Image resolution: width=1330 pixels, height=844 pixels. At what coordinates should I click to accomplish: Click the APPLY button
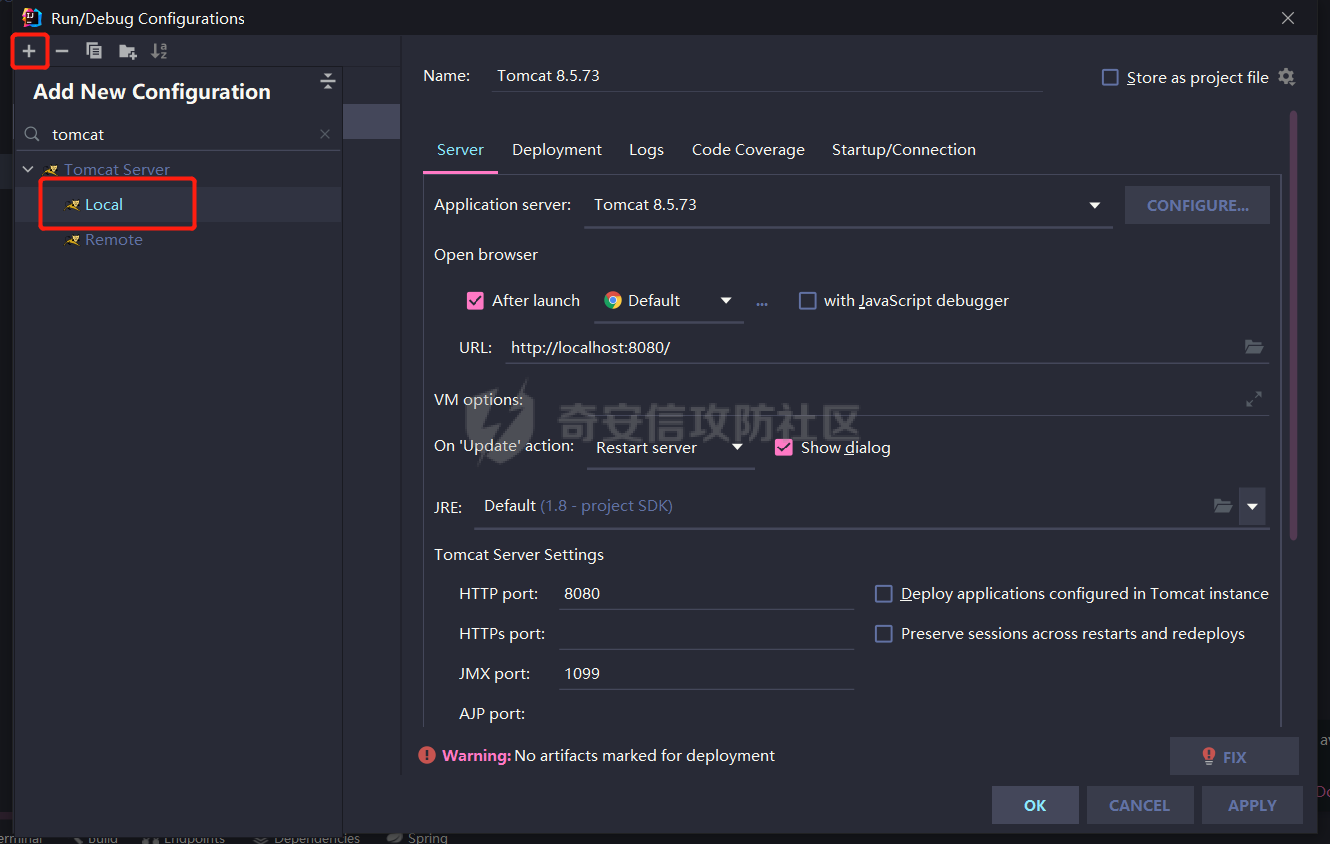[1252, 805]
